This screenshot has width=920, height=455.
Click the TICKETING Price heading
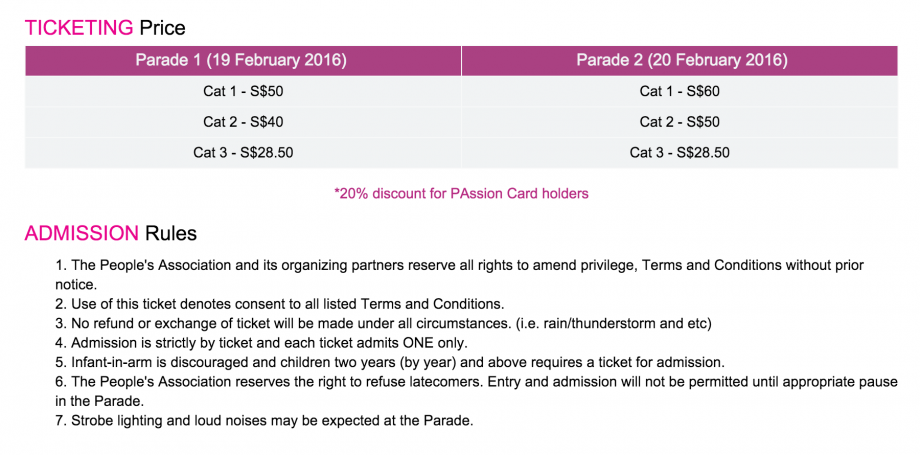coord(105,28)
